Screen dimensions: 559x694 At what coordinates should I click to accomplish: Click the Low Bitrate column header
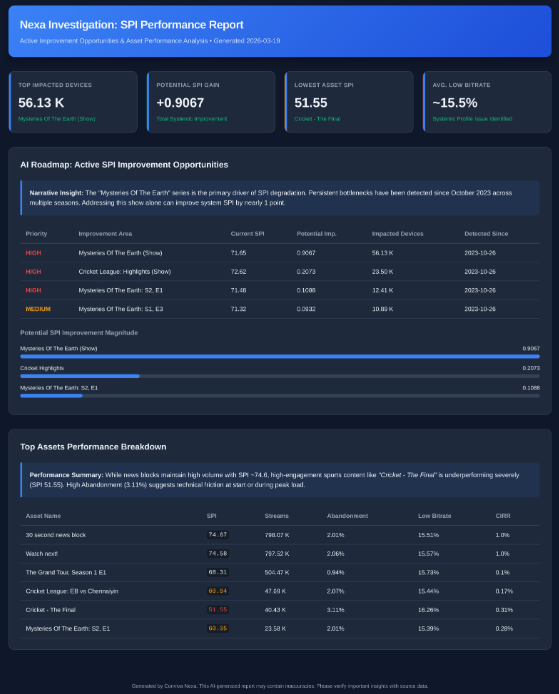(435, 516)
